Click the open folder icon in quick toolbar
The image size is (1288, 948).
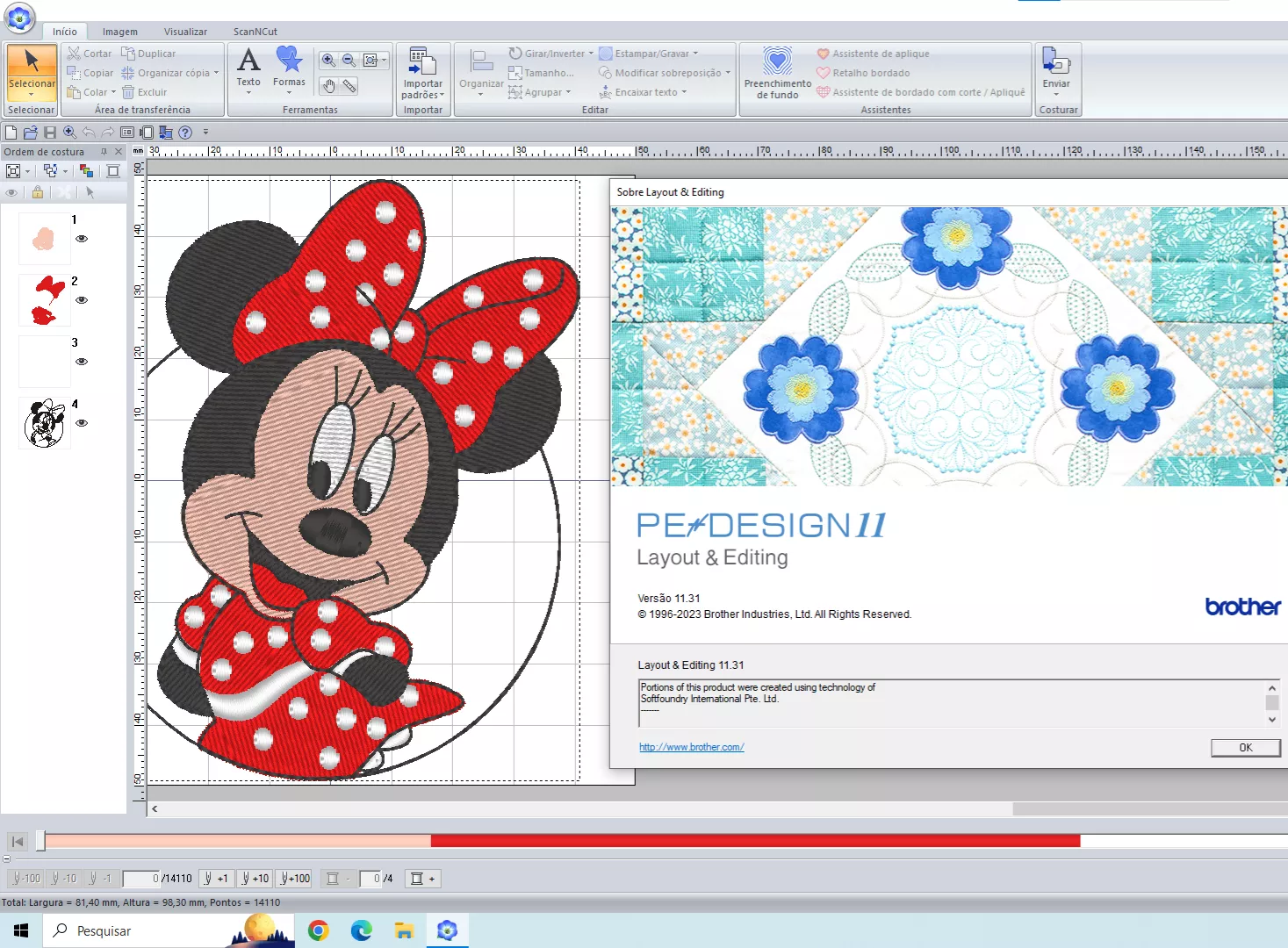click(x=30, y=133)
